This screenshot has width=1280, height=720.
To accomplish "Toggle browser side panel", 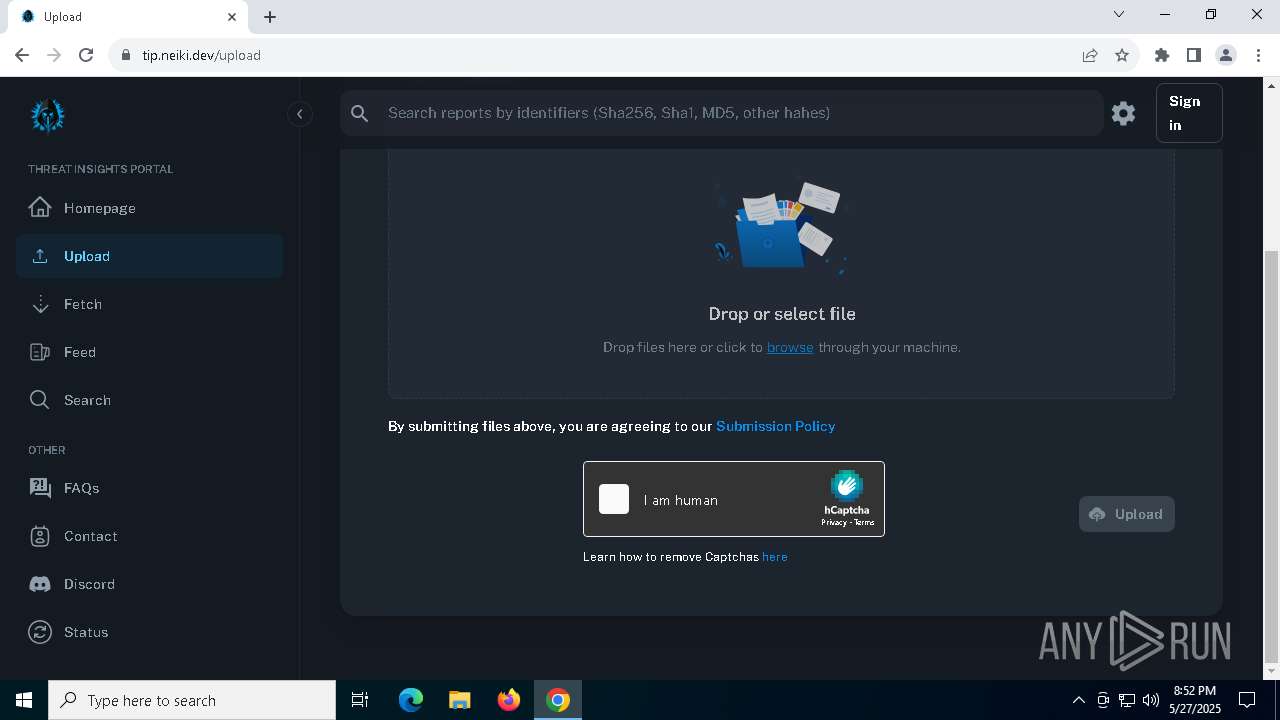I will click(1194, 55).
